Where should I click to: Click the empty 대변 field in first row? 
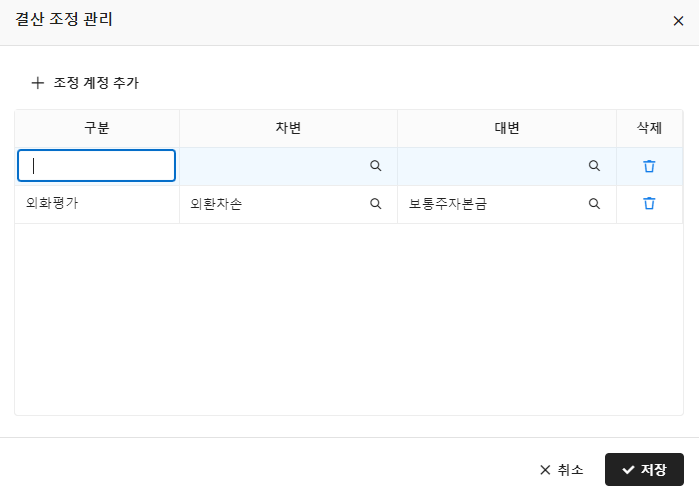[493, 166]
